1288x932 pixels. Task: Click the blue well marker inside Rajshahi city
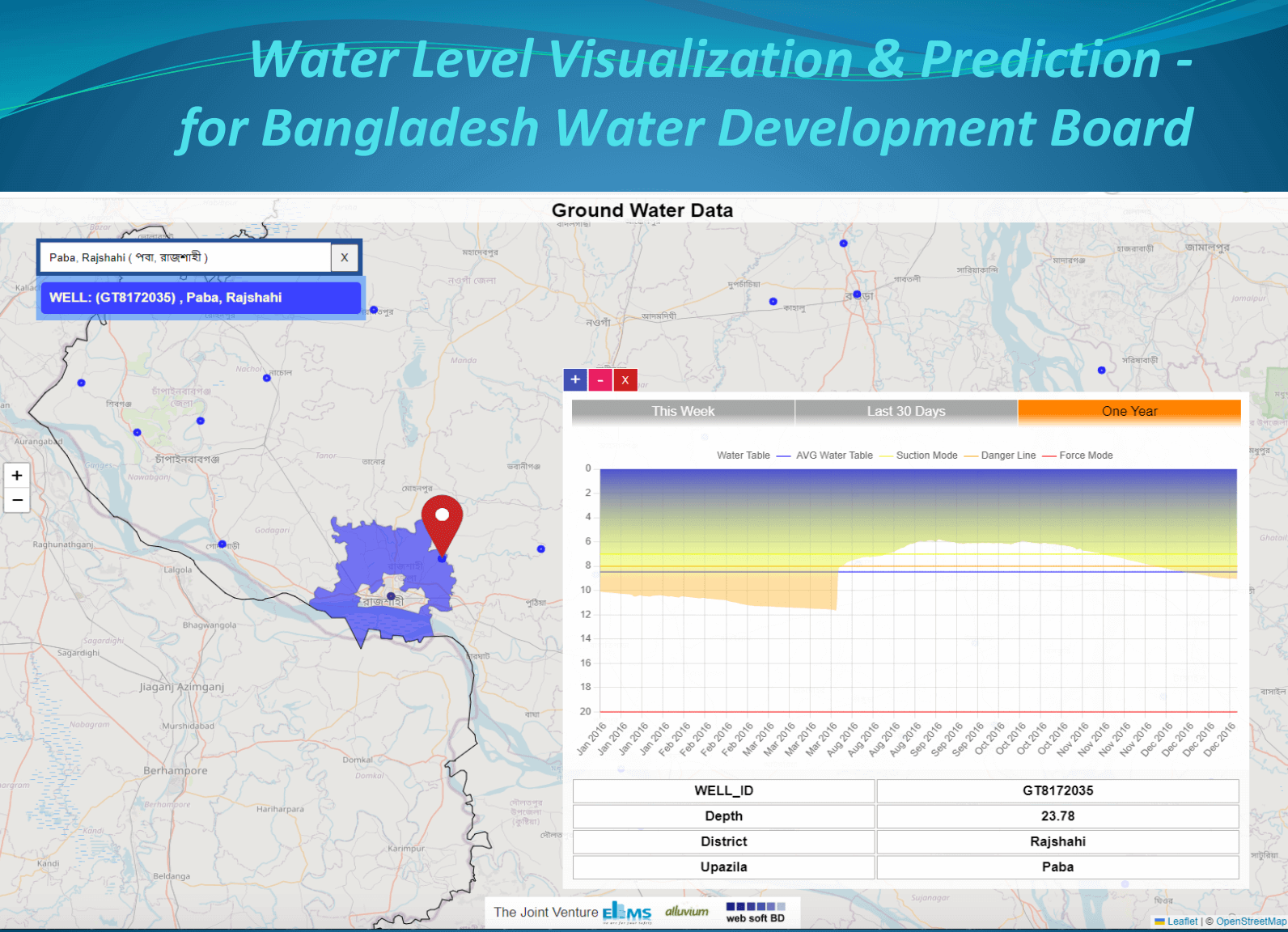coord(391,596)
